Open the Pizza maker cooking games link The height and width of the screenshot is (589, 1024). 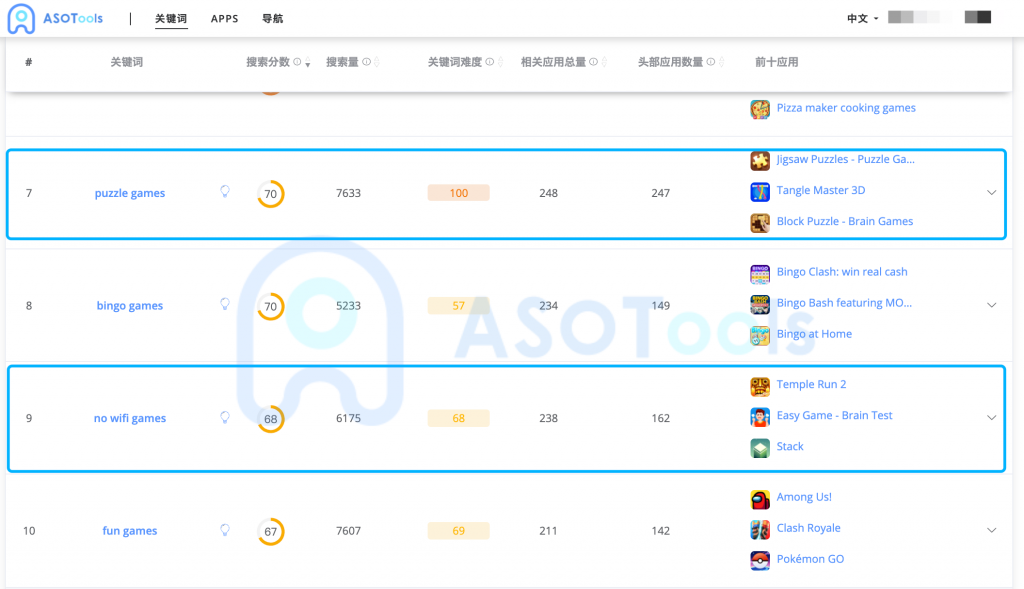(846, 108)
